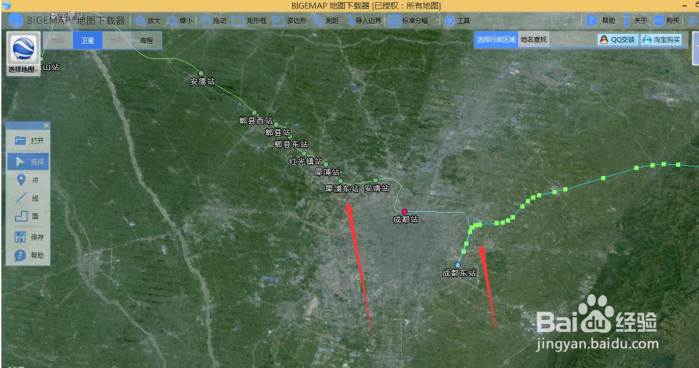
Task: Open the 标准分幅 standard sheet tool
Action: pyautogui.click(x=408, y=21)
